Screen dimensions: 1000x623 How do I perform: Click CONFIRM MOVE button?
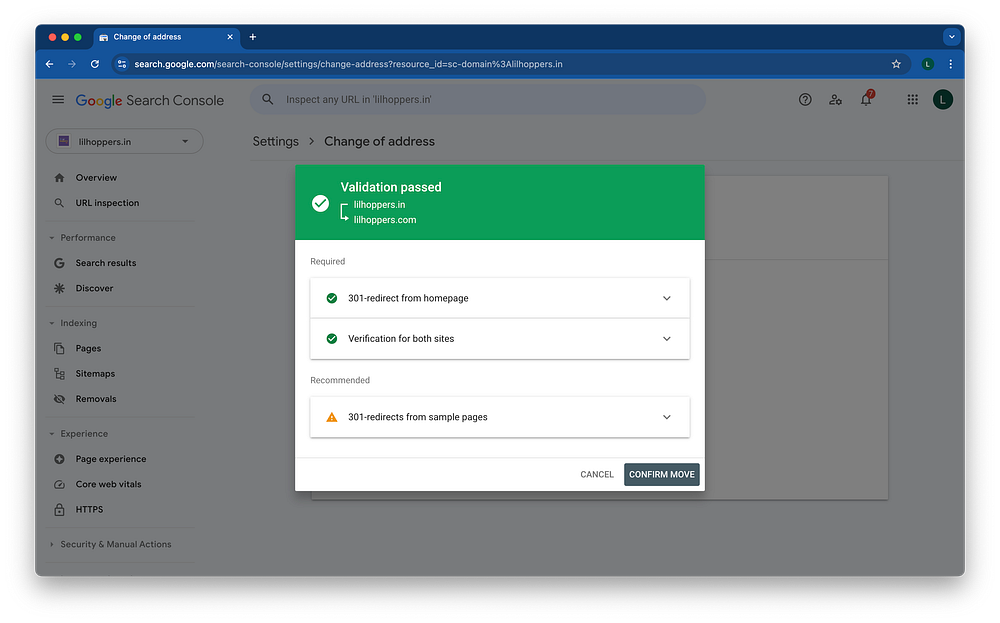click(661, 474)
